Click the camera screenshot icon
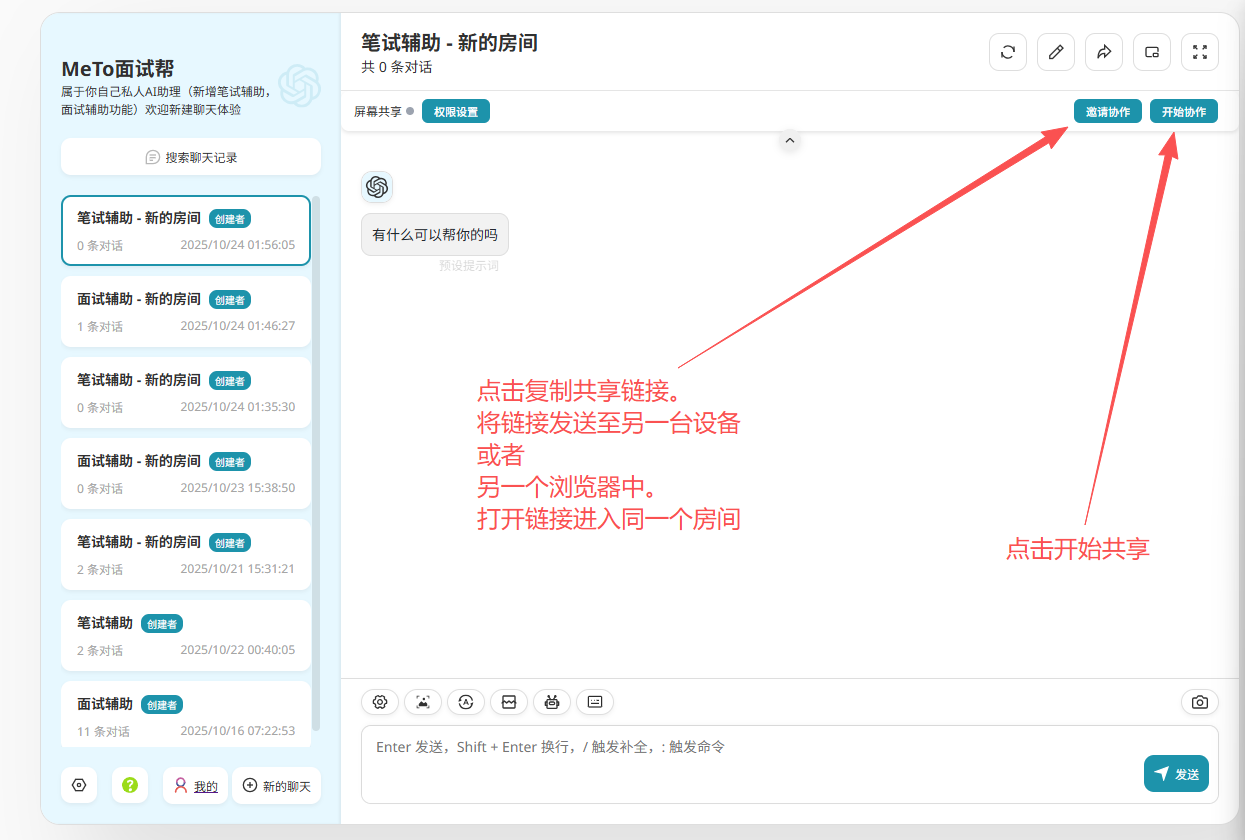Viewport: 1245px width, 840px height. coord(1200,702)
